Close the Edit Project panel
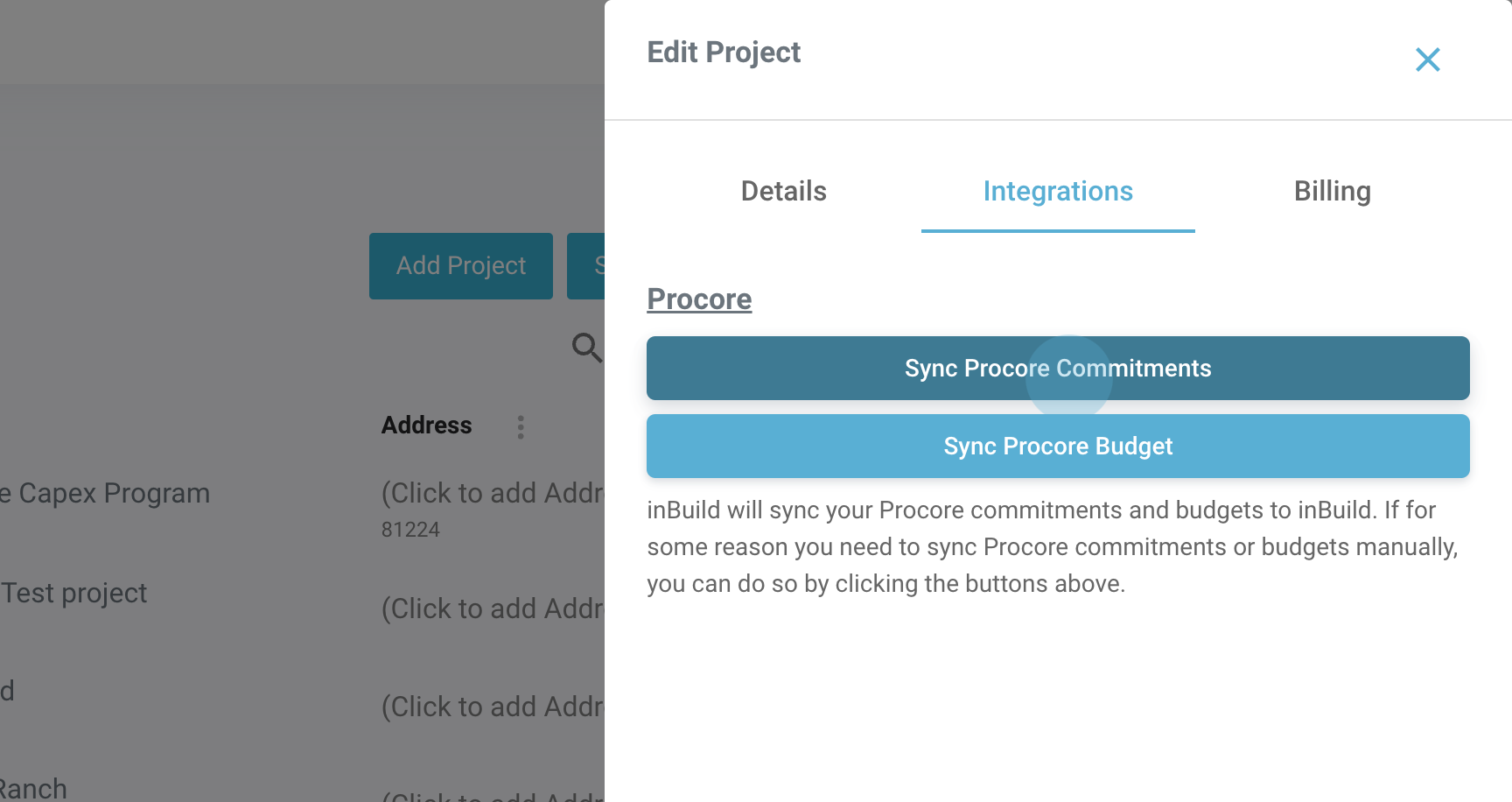 pyautogui.click(x=1427, y=60)
